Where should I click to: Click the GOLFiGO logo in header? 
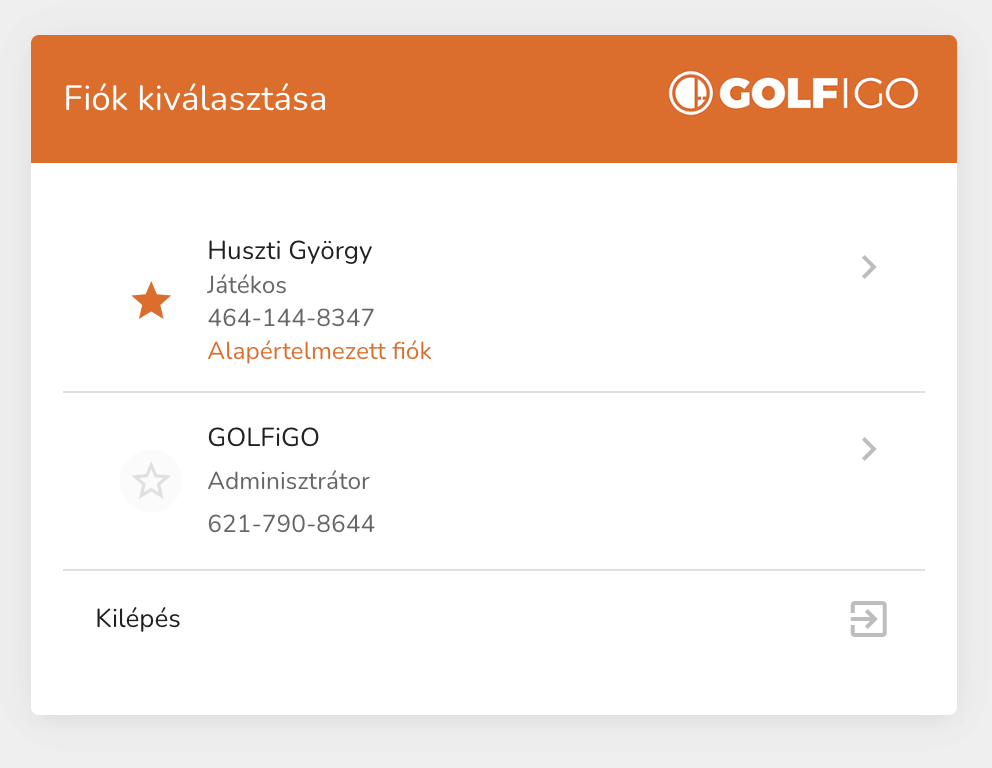coord(793,94)
